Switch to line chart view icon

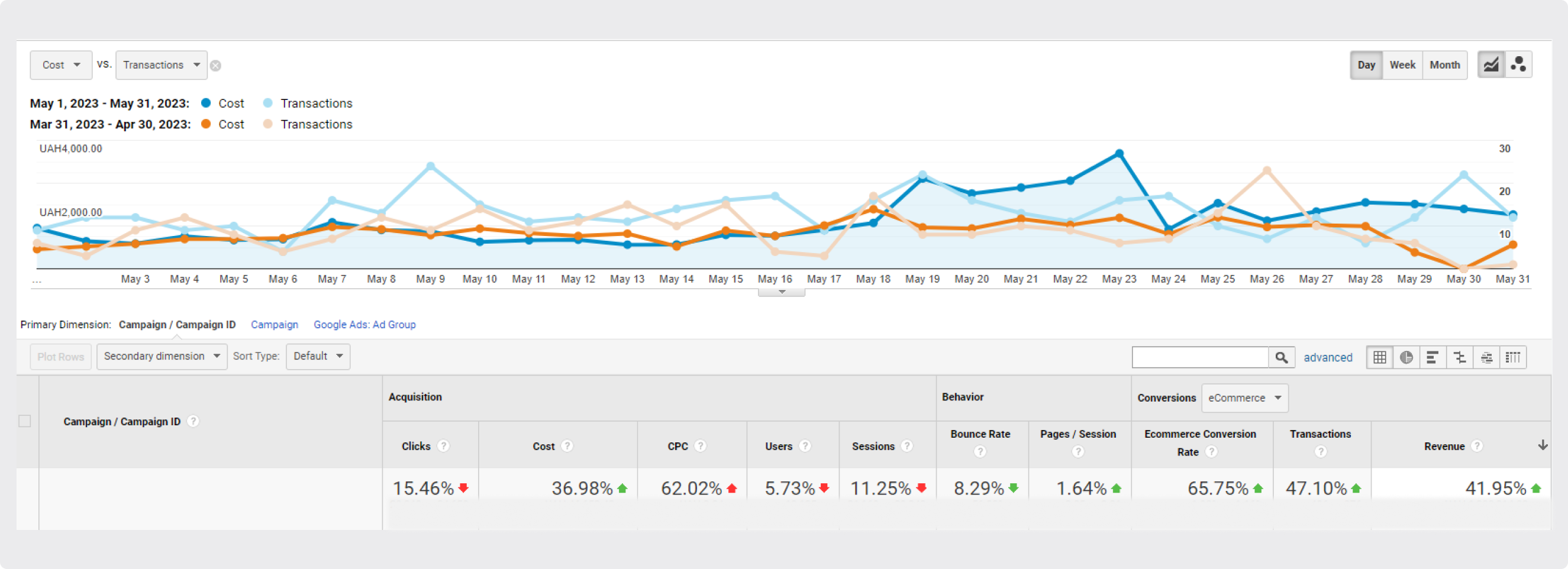click(1490, 64)
